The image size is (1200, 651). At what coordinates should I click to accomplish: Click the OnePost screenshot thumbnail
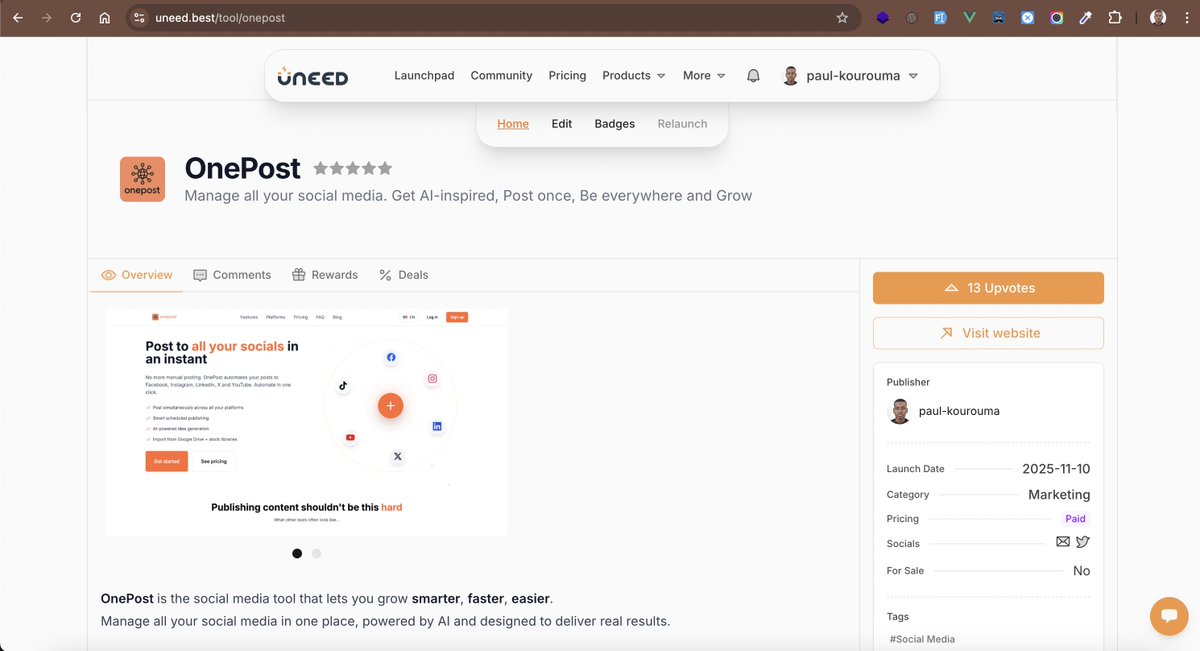(x=307, y=422)
